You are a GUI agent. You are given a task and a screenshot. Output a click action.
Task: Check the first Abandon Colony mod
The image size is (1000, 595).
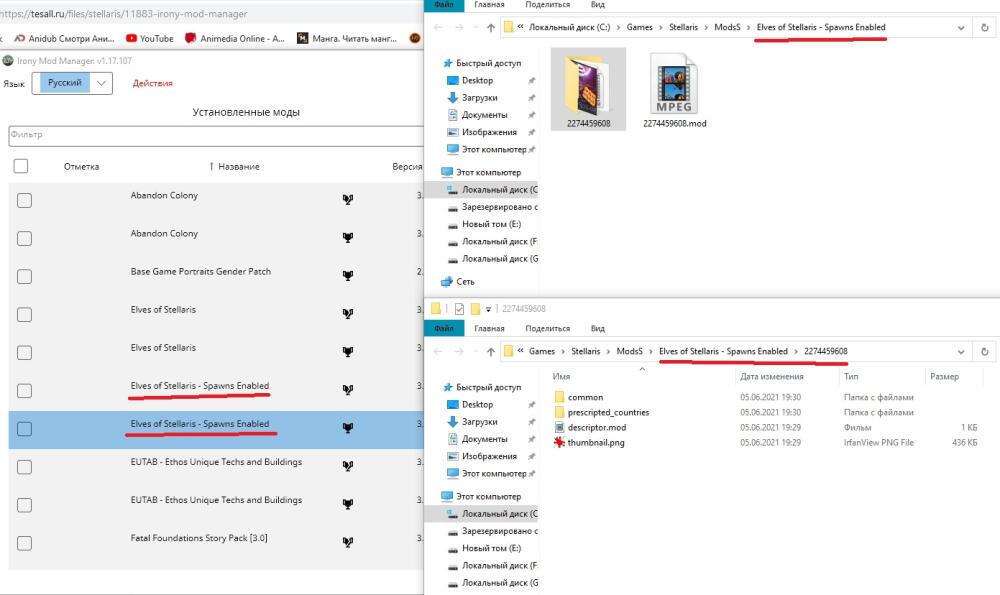pos(24,200)
